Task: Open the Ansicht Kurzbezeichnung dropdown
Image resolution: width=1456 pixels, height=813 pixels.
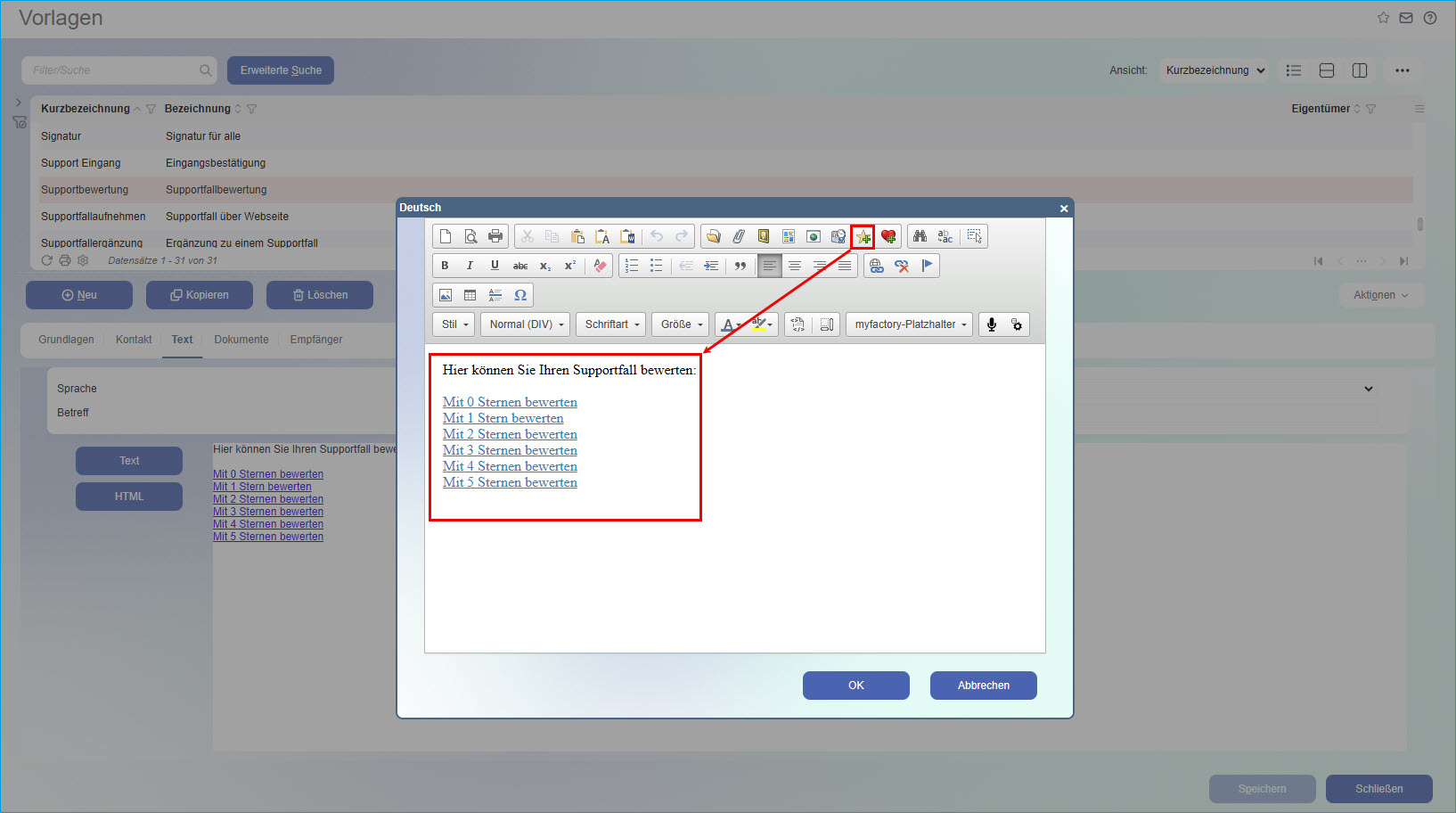Action: 1215,70
